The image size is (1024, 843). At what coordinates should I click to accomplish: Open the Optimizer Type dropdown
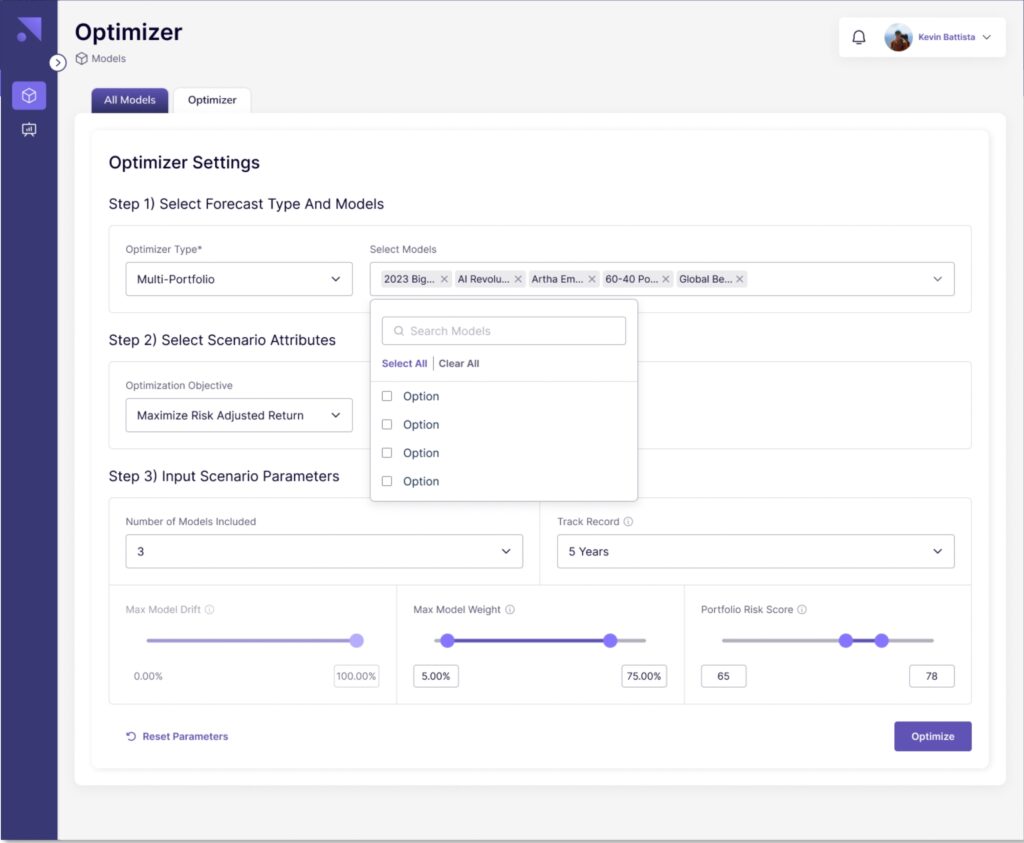238,279
